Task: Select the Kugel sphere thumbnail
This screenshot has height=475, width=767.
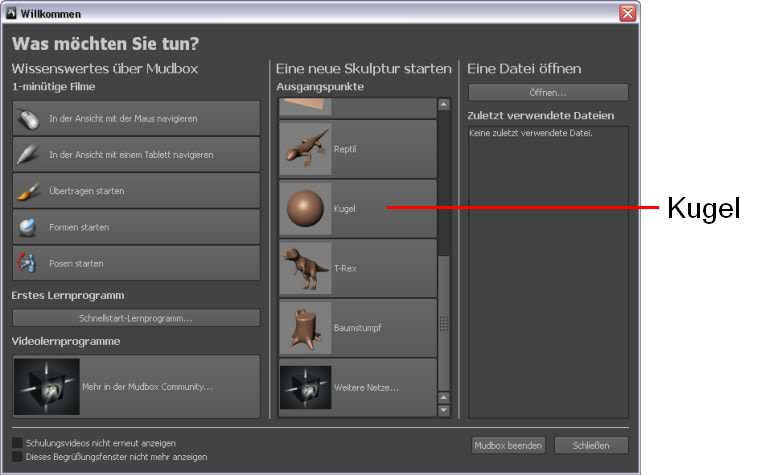Action: [x=305, y=209]
